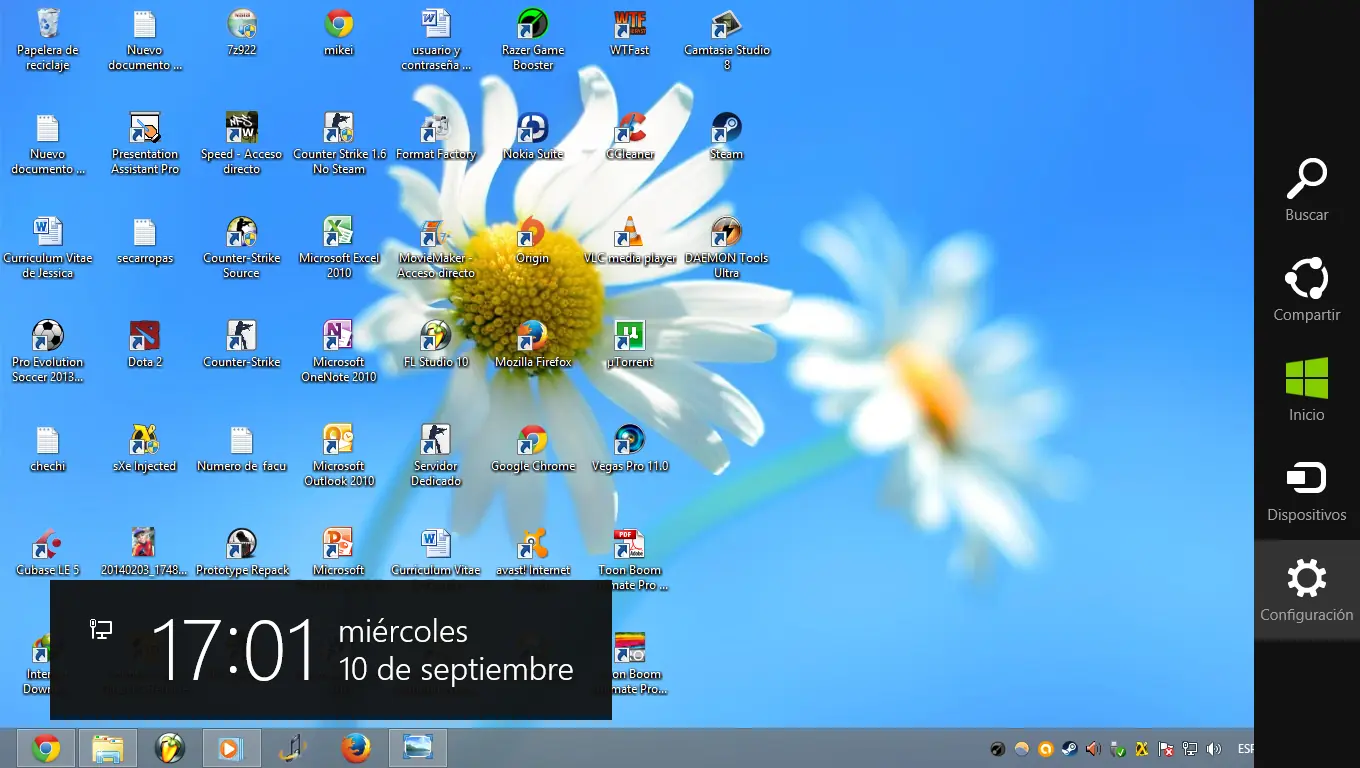This screenshot has height=768, width=1360.
Task: Launch Counter Strike 1.6 No Steam
Action: tap(338, 129)
